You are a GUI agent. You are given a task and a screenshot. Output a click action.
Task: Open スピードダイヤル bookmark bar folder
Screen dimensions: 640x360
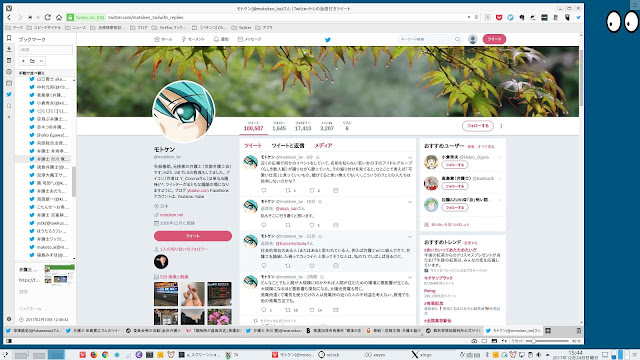(44, 28)
